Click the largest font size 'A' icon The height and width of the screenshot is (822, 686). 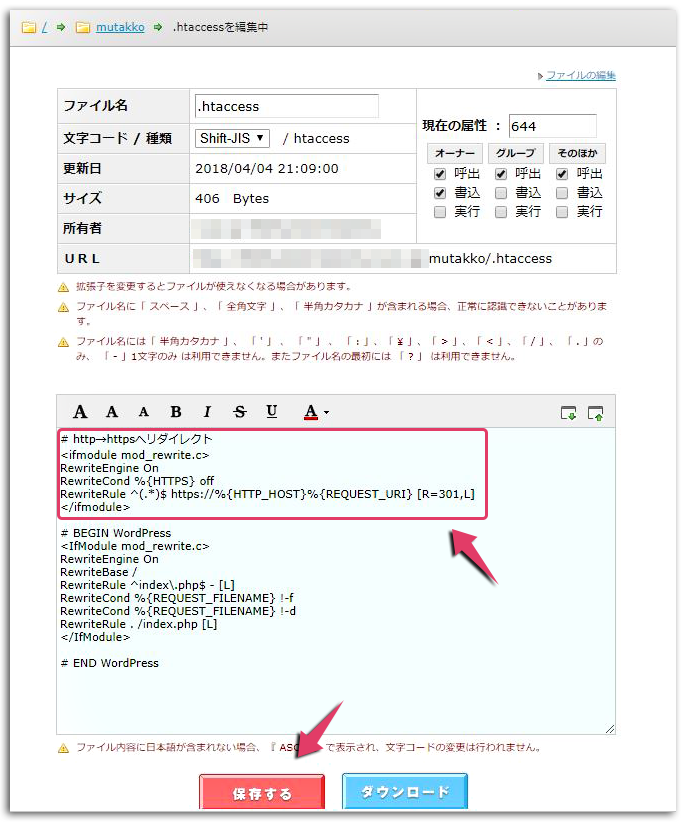pyautogui.click(x=81, y=412)
